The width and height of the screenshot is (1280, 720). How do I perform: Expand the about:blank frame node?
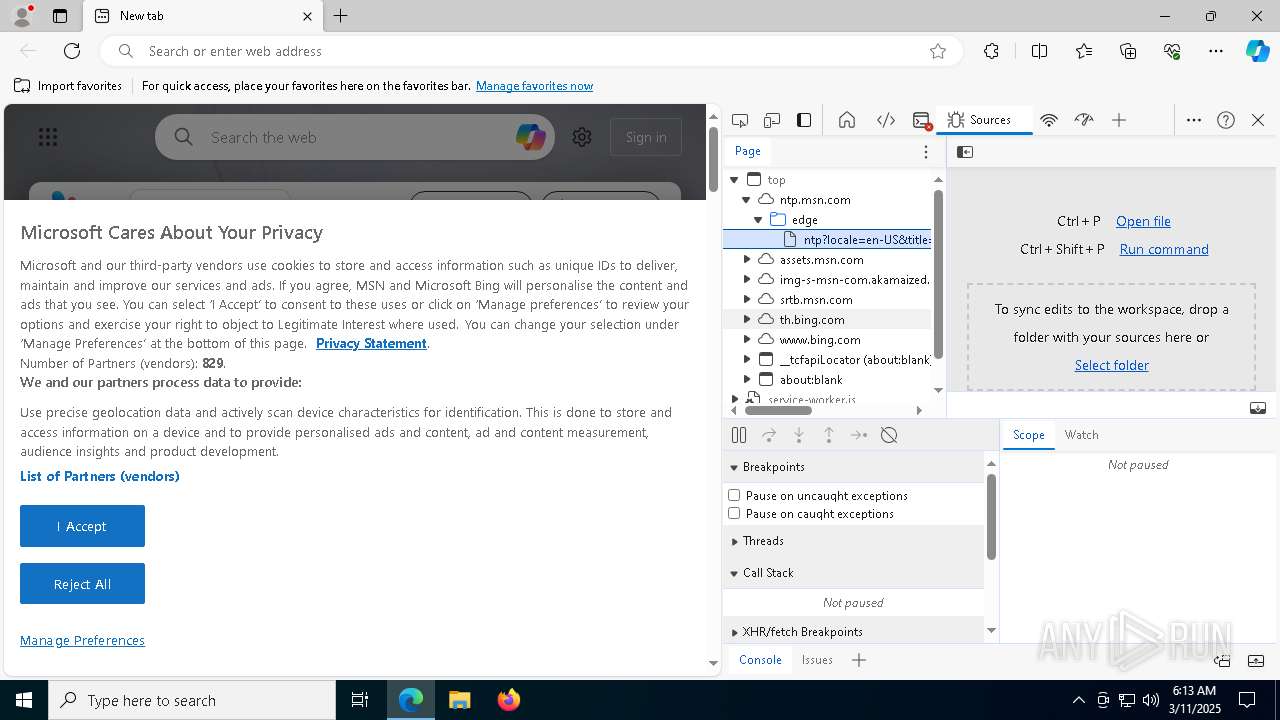[746, 380]
